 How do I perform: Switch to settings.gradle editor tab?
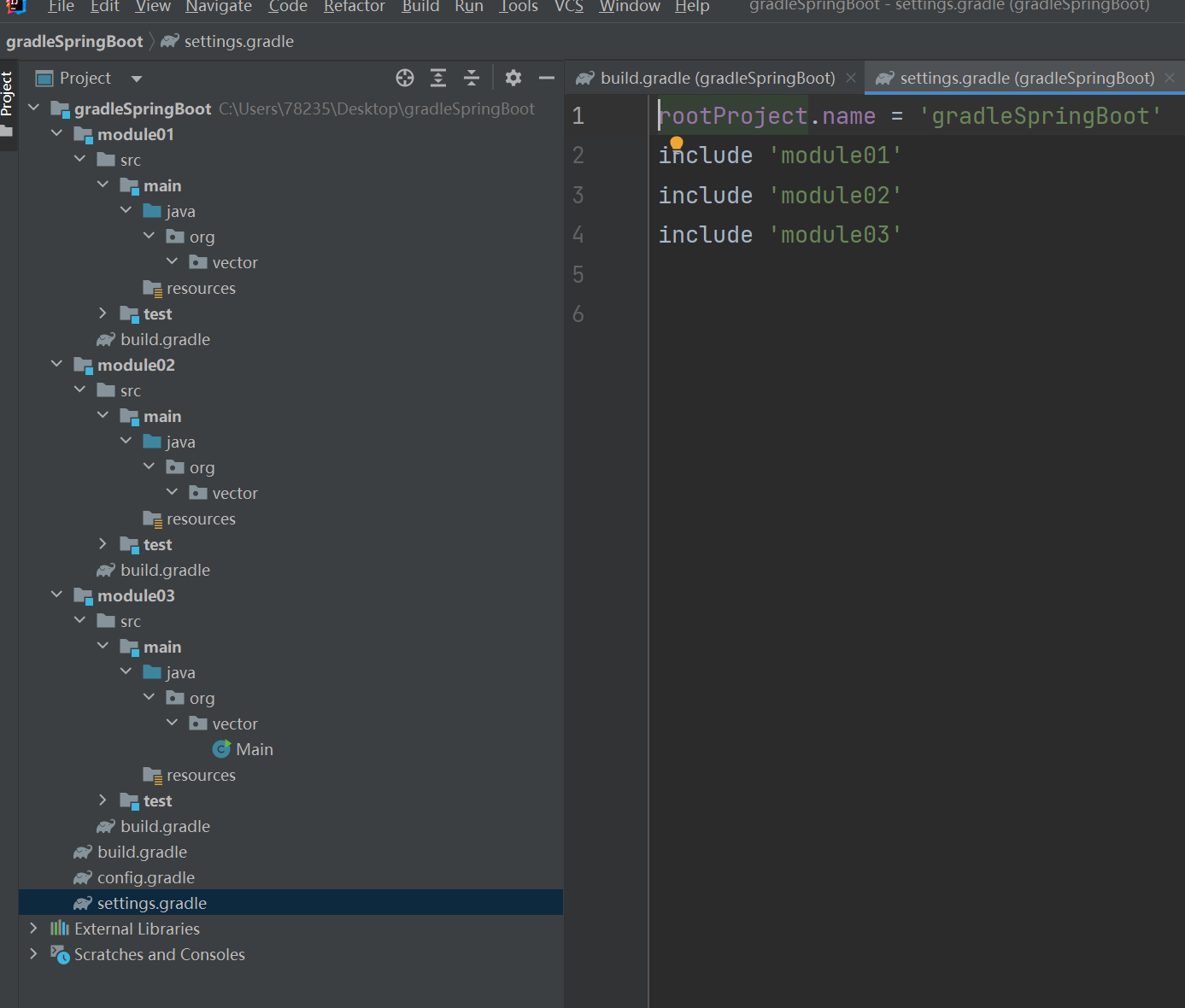coord(1025,79)
